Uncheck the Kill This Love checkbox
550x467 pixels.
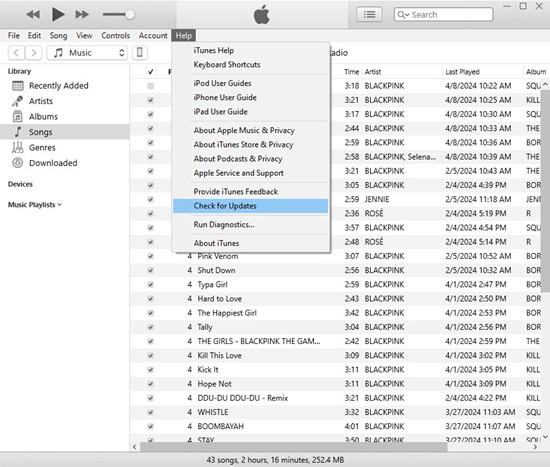(x=150, y=355)
